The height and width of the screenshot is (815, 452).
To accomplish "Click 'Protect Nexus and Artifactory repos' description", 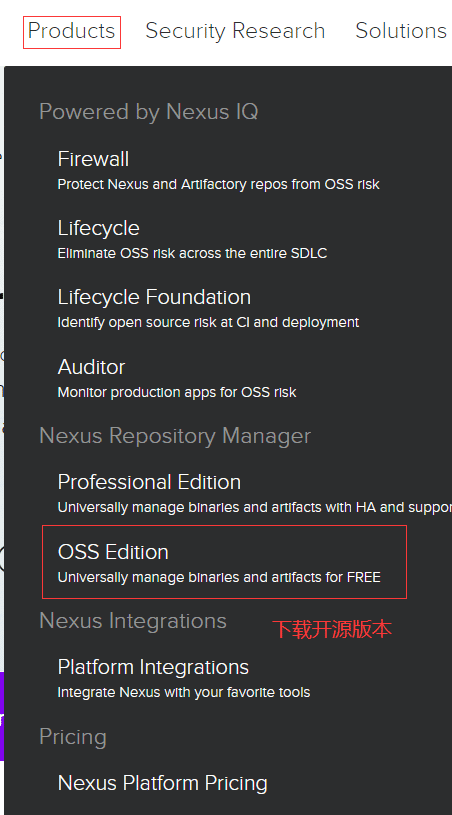I will (x=218, y=185).
